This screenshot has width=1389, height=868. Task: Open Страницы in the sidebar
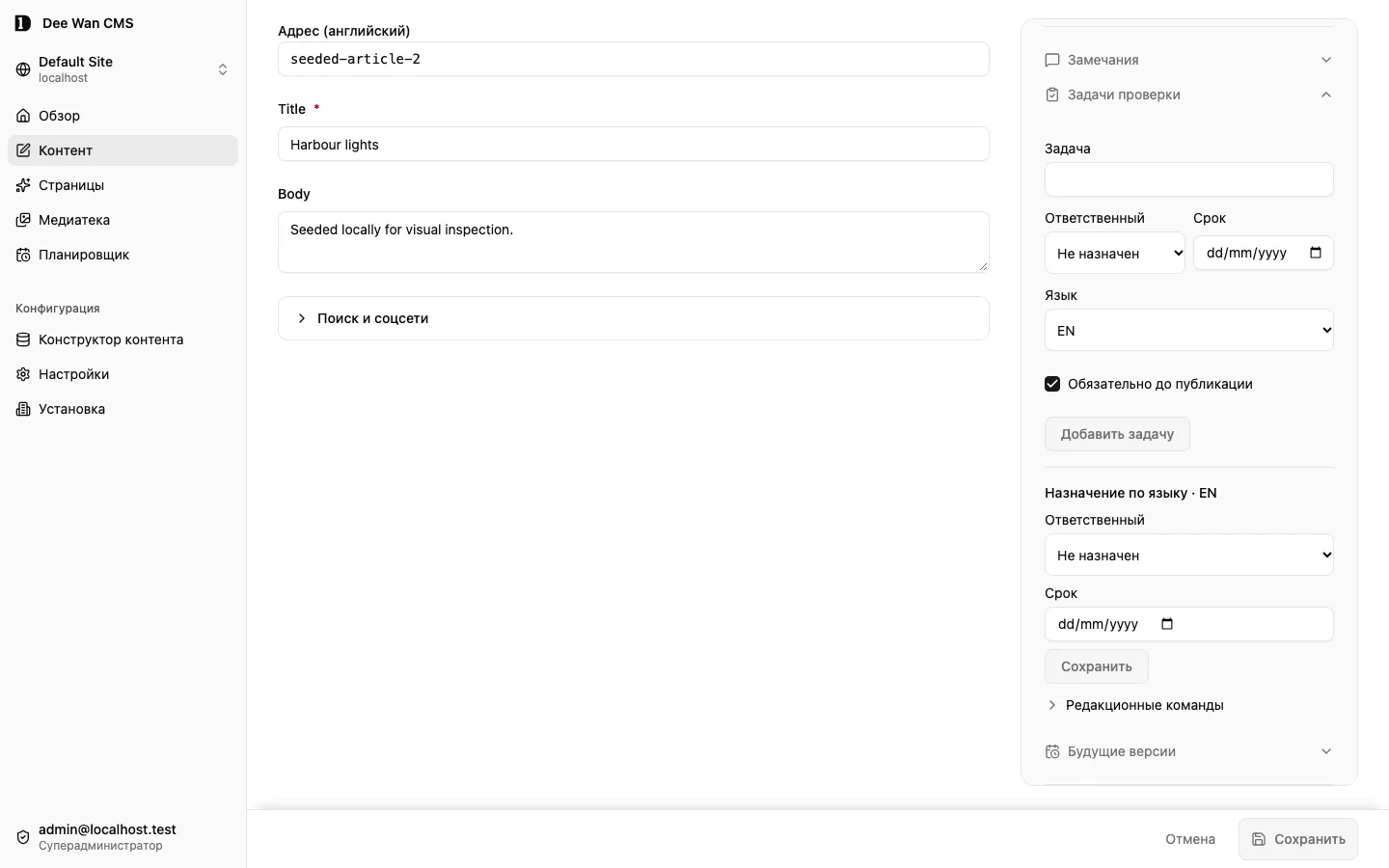click(123, 185)
